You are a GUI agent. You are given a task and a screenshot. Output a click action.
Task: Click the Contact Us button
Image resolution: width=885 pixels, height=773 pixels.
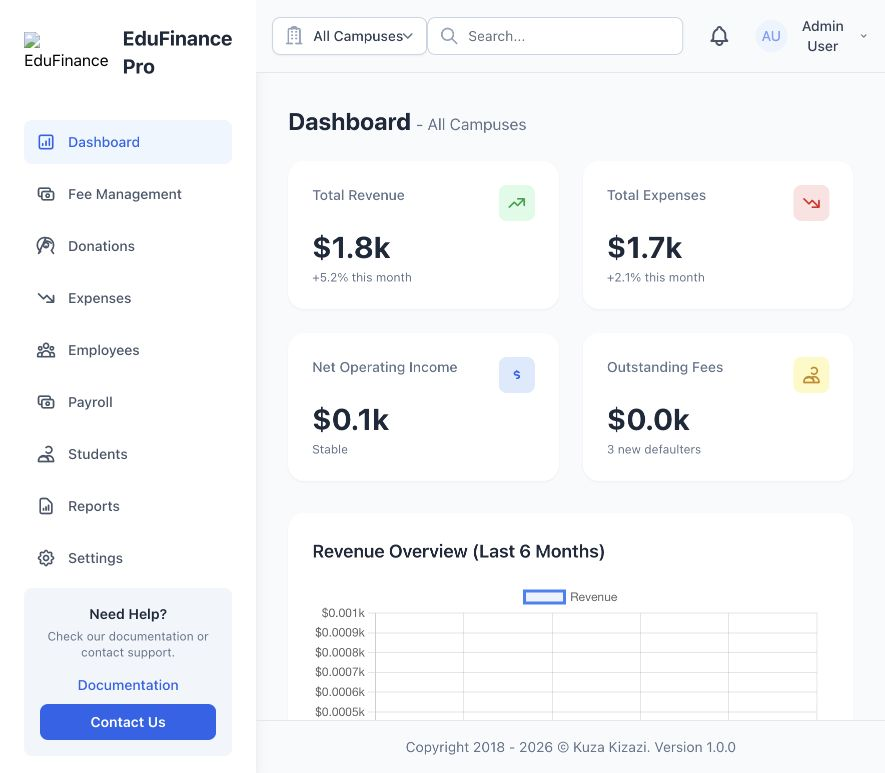tap(128, 722)
